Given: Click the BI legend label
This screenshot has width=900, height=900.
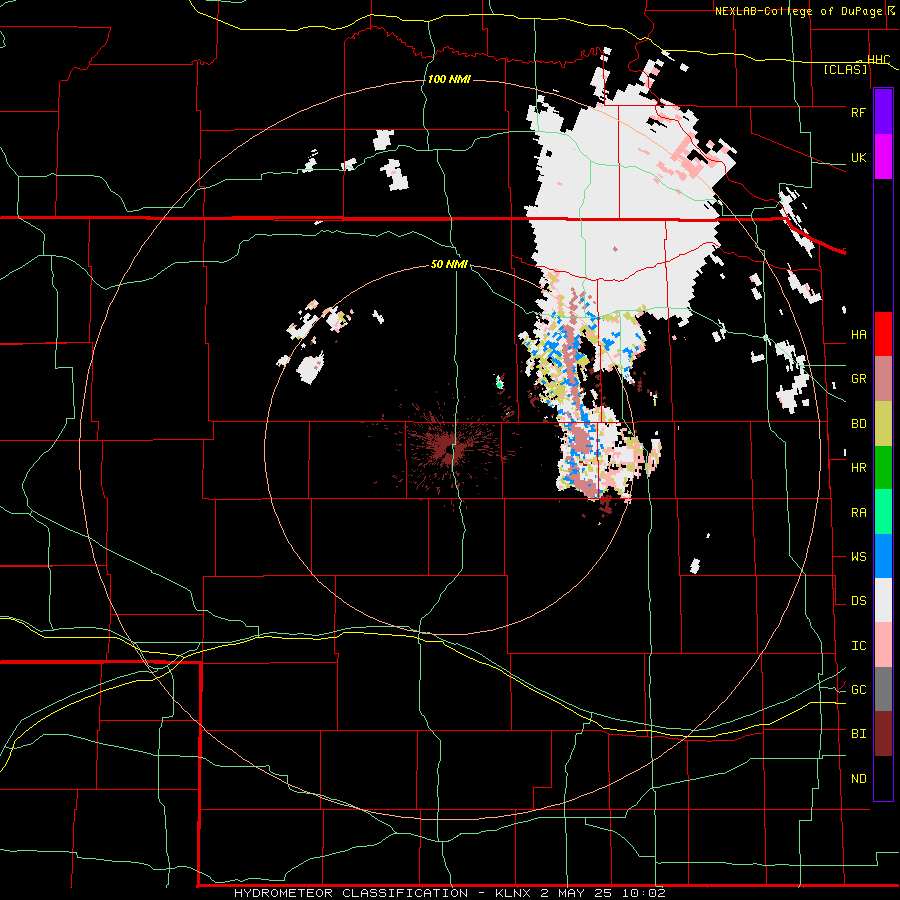Looking at the screenshot, I should [x=858, y=734].
